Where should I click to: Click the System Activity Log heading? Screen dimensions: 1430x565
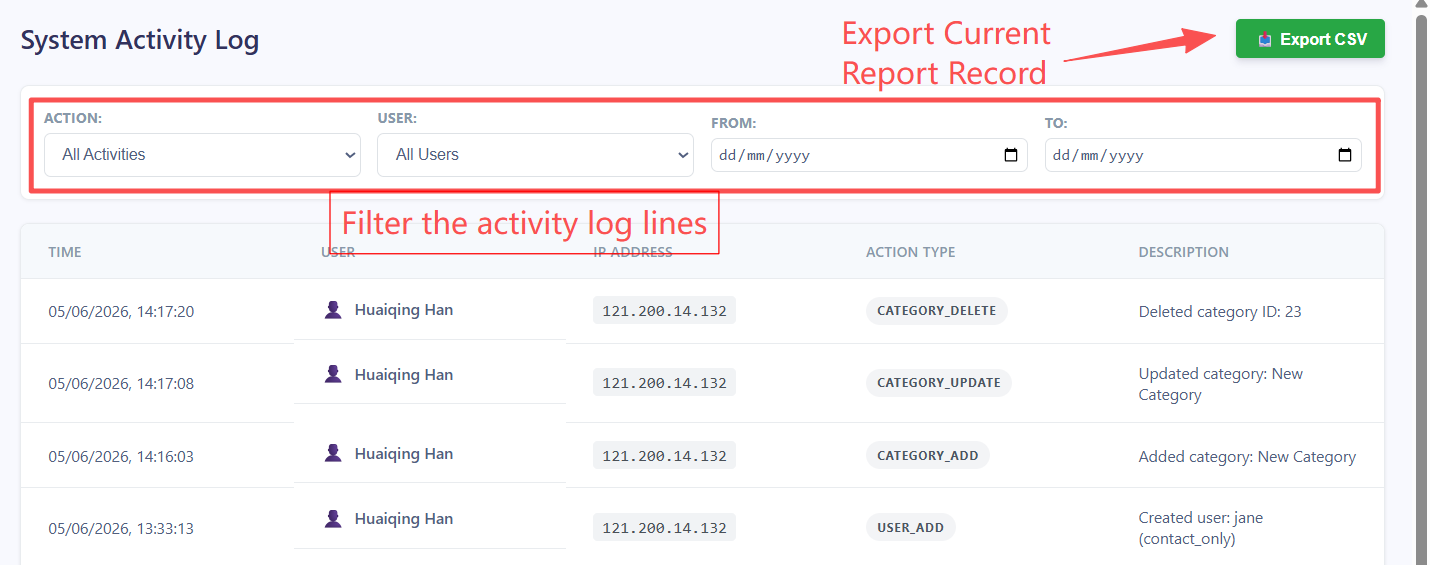pyautogui.click(x=140, y=40)
